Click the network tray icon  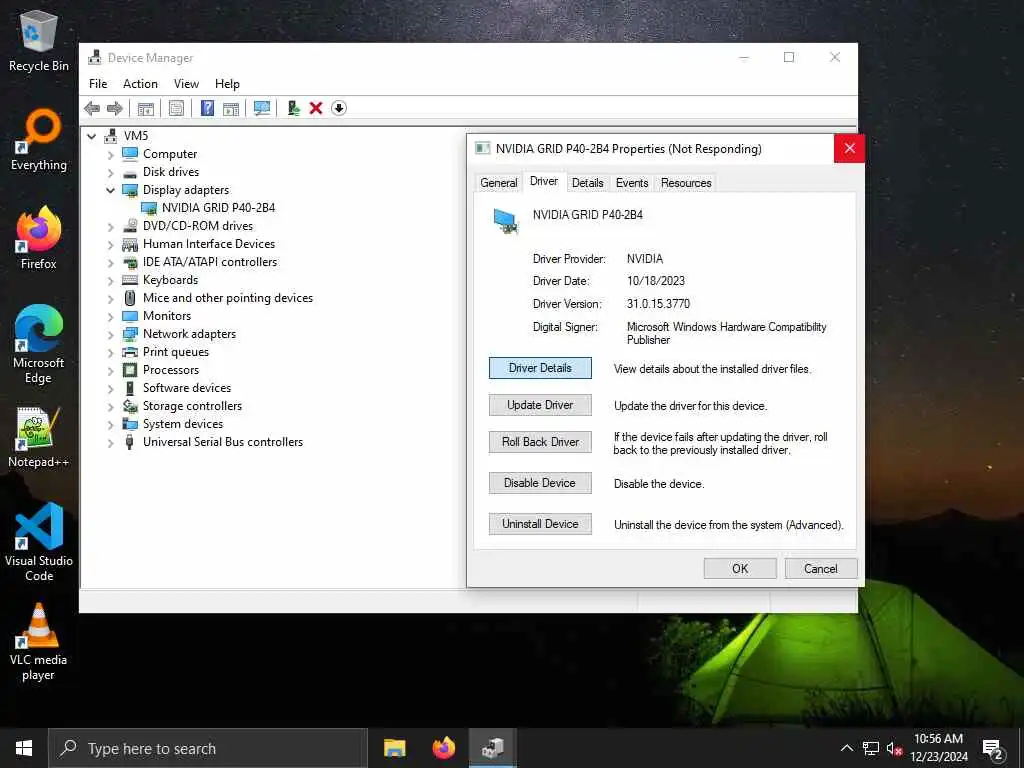(x=871, y=748)
